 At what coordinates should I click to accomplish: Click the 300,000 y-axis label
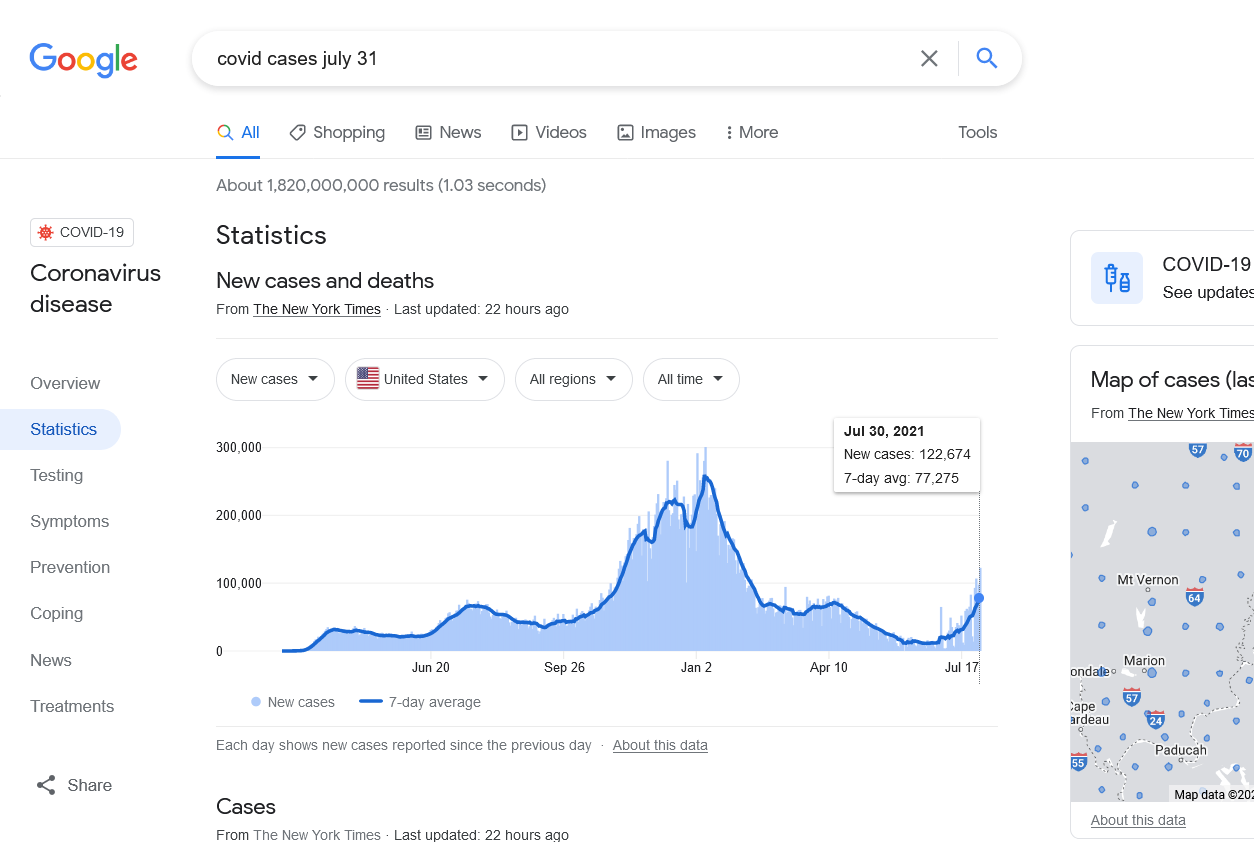[x=239, y=447]
